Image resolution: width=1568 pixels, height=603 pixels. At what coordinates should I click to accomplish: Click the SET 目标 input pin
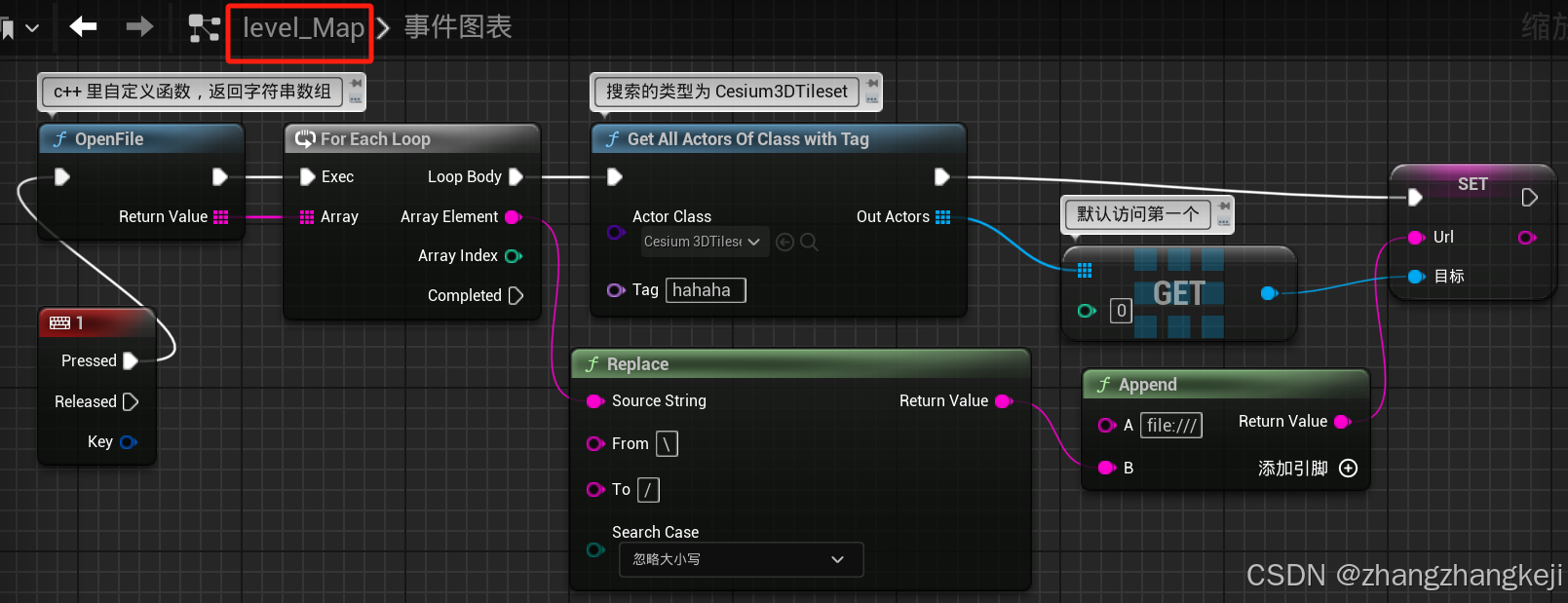tap(1418, 277)
